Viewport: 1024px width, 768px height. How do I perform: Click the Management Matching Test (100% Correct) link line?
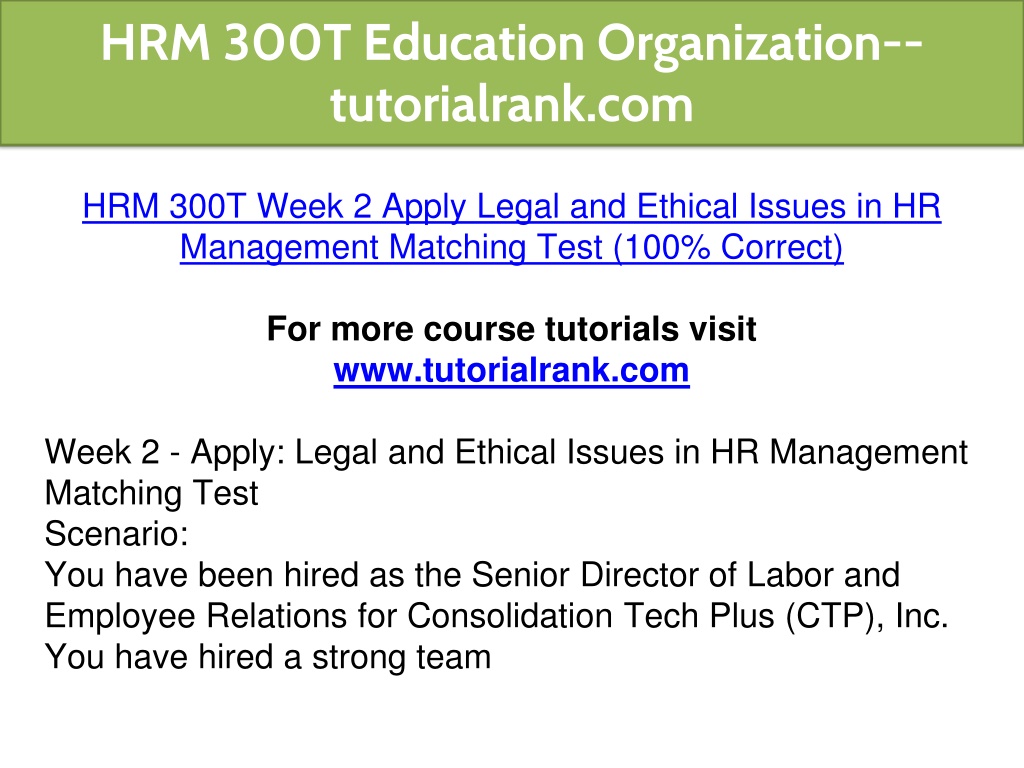tap(511, 248)
